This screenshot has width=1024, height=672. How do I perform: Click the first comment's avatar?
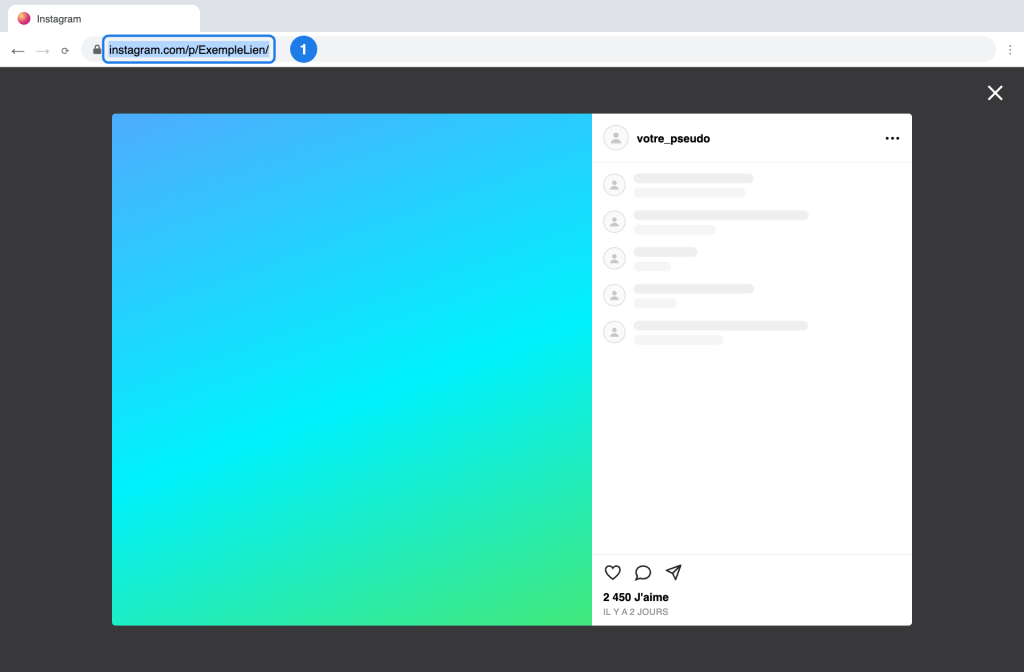615,185
